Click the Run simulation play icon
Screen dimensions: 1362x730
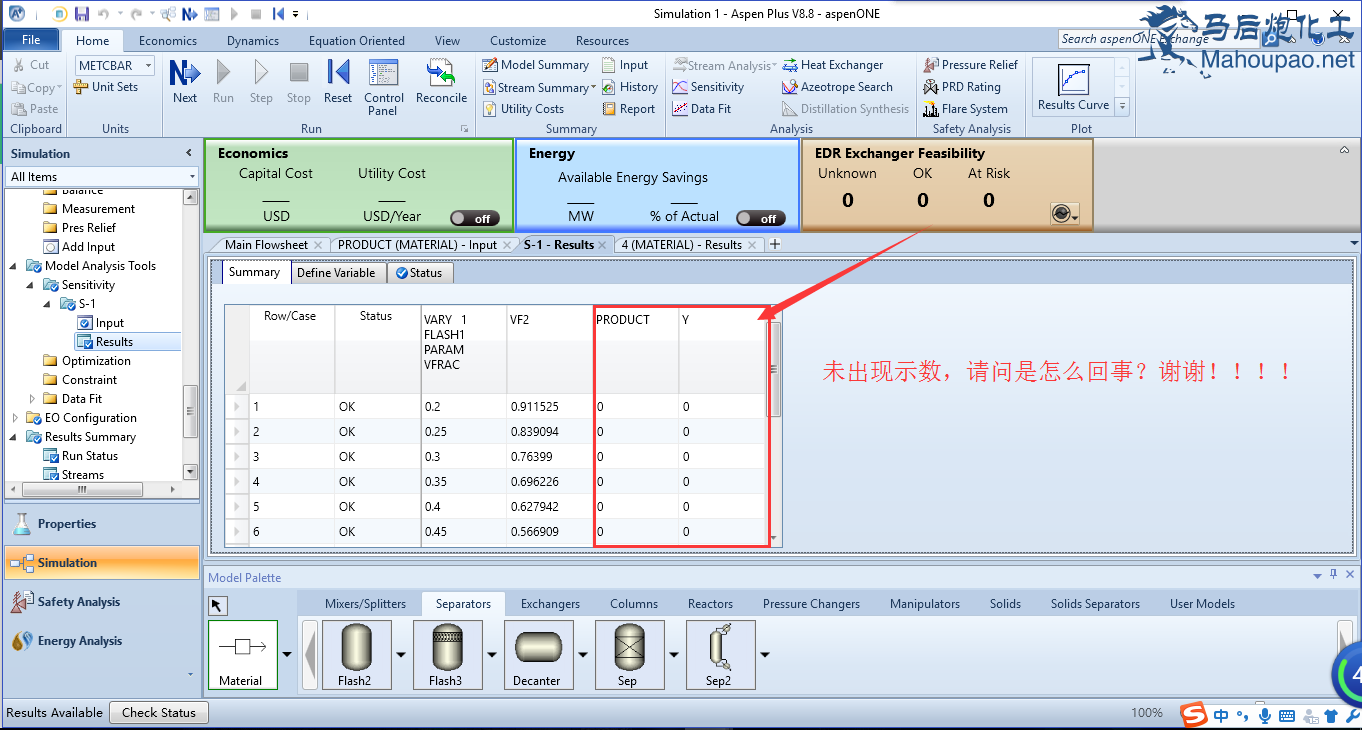[223, 81]
